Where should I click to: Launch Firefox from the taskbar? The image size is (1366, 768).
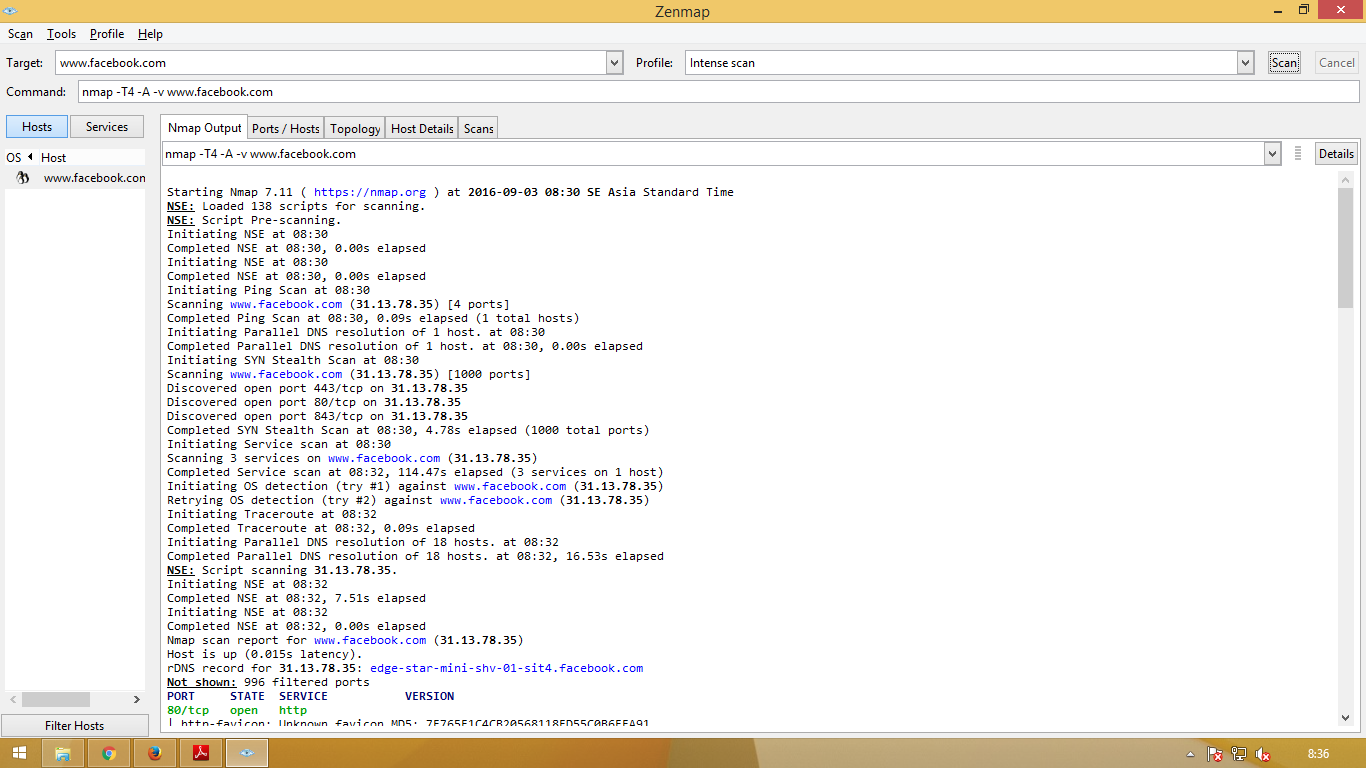pyautogui.click(x=155, y=753)
